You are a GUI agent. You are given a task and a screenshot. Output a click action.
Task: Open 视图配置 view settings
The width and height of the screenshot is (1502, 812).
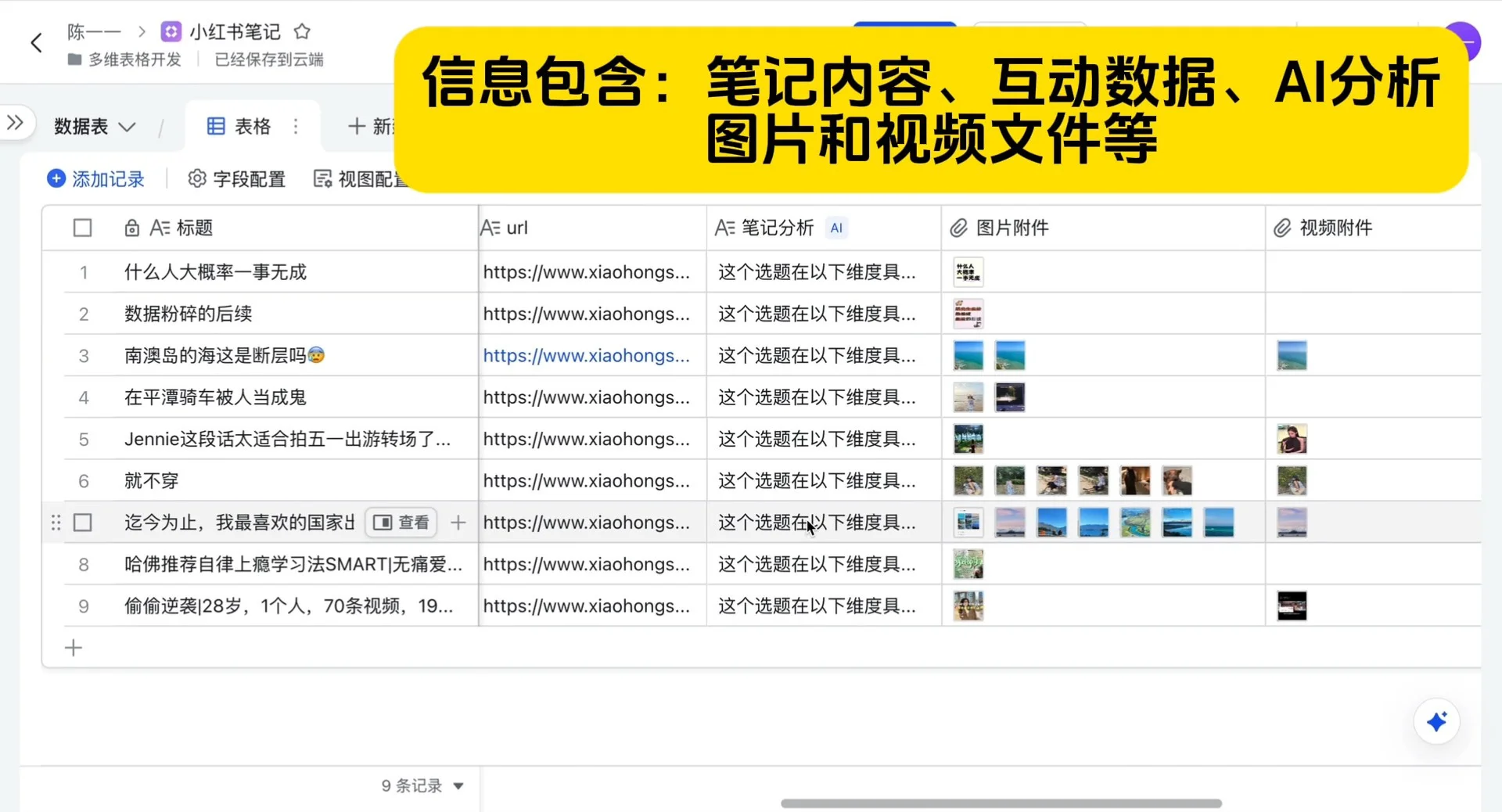360,178
